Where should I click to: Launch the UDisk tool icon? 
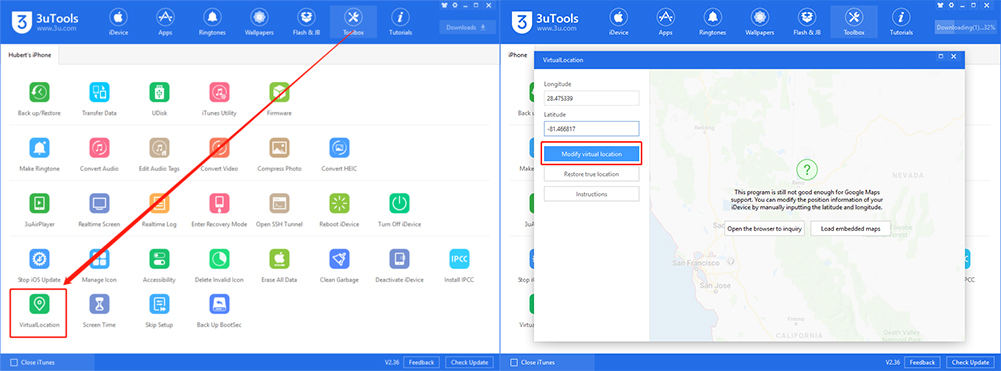click(159, 93)
